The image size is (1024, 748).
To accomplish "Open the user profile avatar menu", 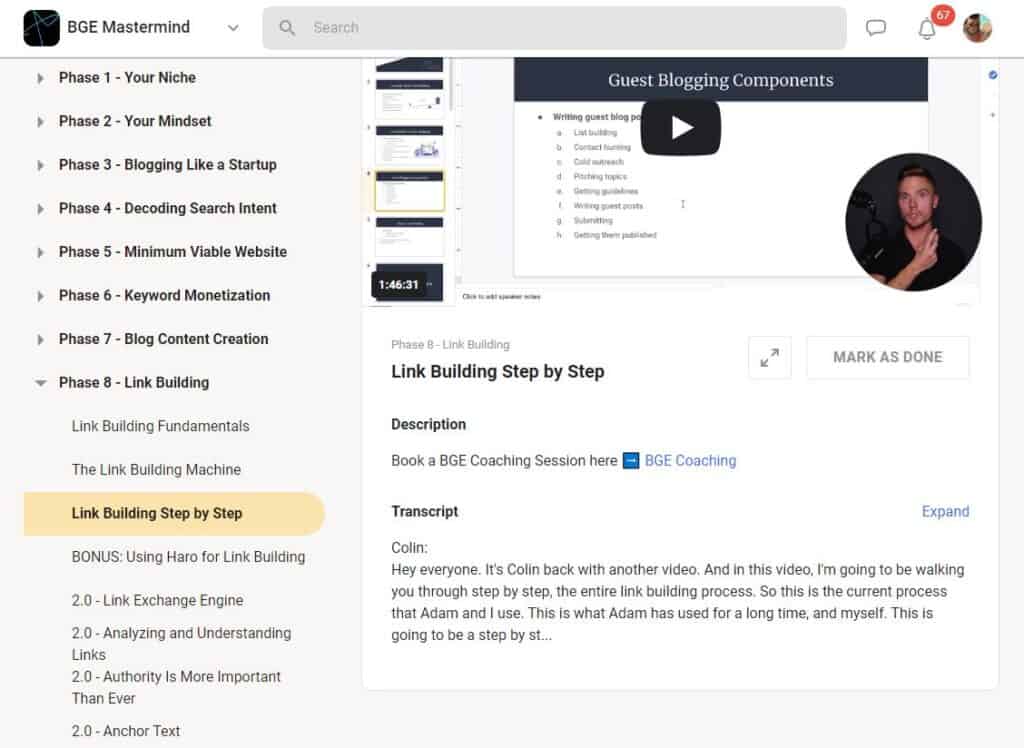I will tap(977, 27).
